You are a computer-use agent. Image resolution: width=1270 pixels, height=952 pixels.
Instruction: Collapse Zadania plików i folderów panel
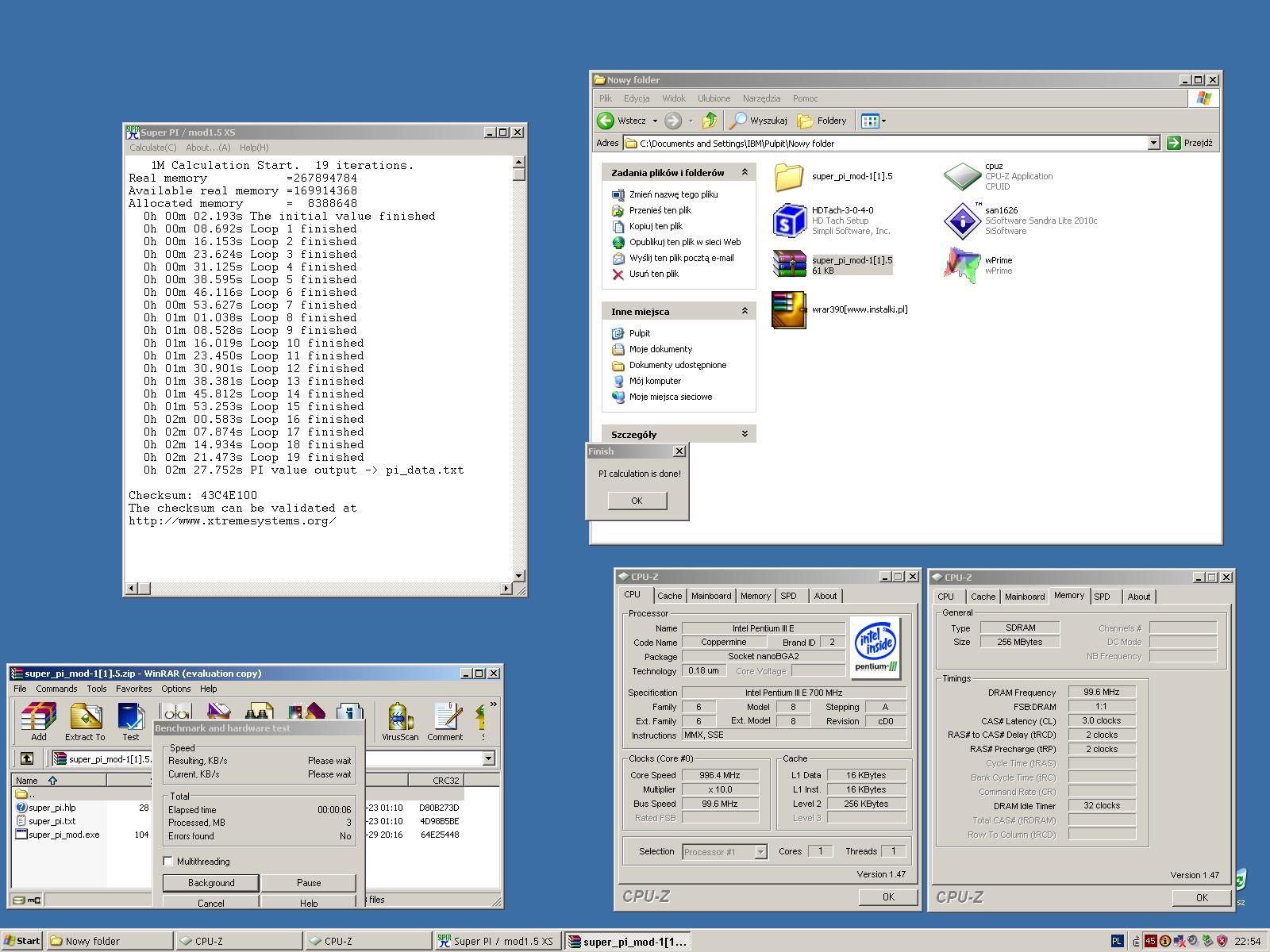(745, 172)
